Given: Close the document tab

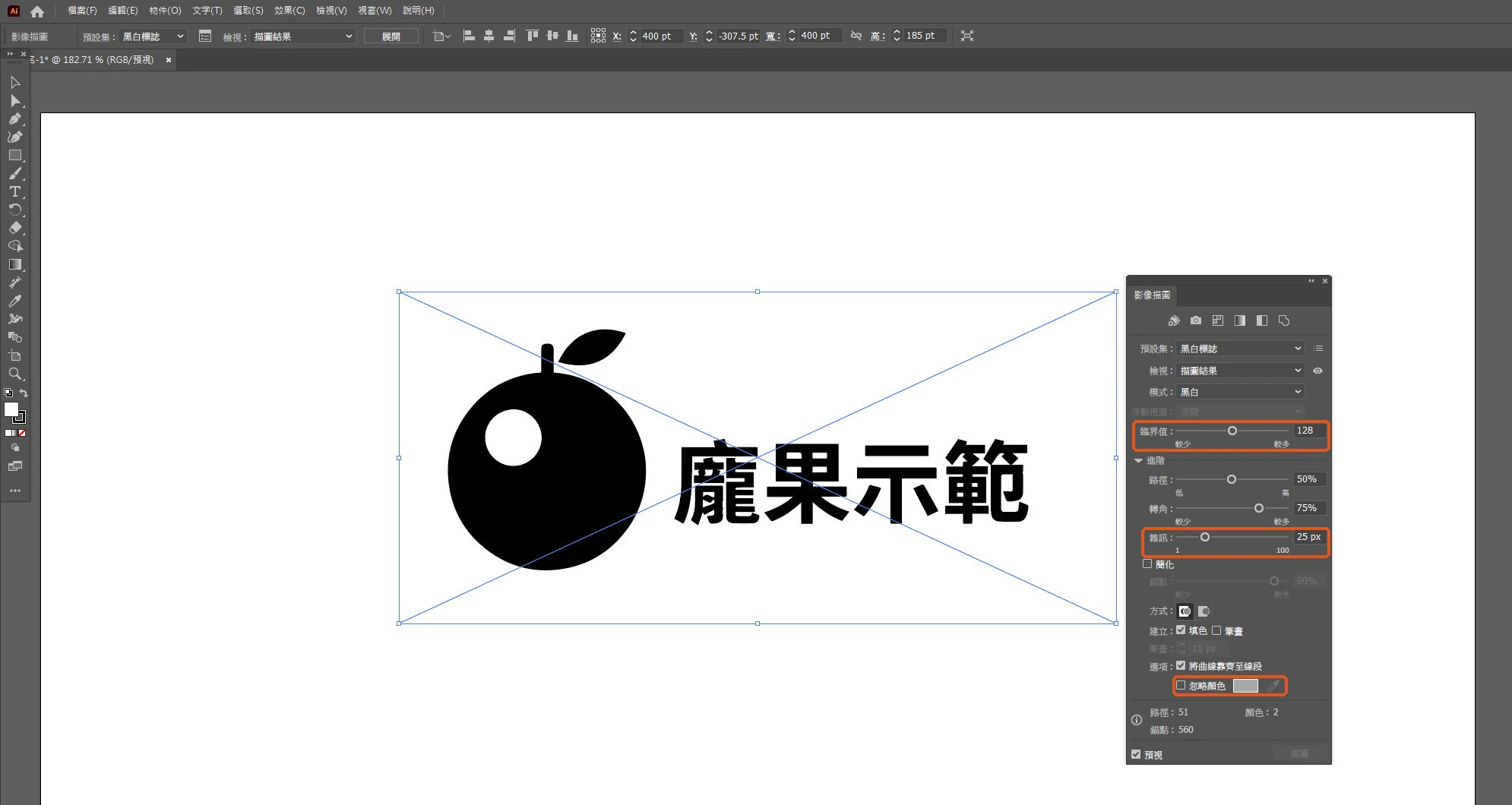Looking at the screenshot, I should pyautogui.click(x=169, y=60).
